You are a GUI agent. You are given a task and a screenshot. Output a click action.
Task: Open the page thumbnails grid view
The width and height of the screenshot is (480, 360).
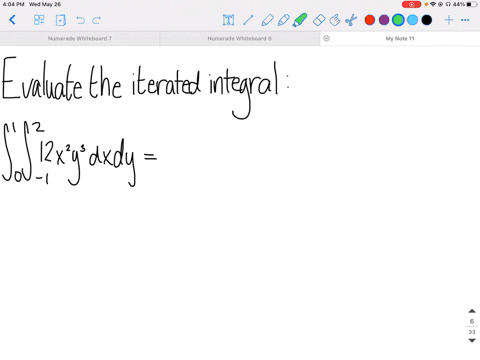(x=39, y=20)
